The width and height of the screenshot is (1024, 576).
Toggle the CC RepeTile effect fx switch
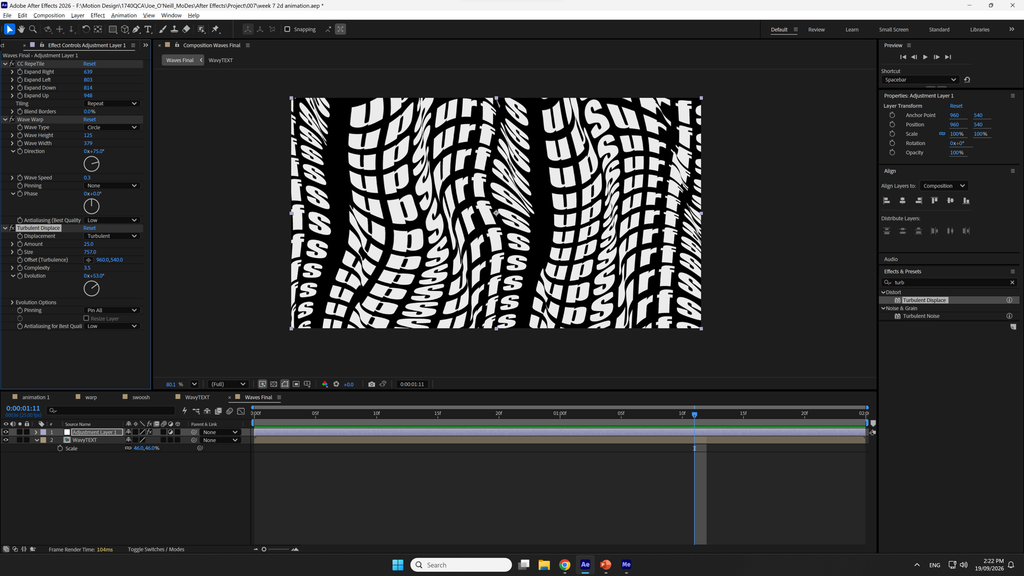click(12, 64)
